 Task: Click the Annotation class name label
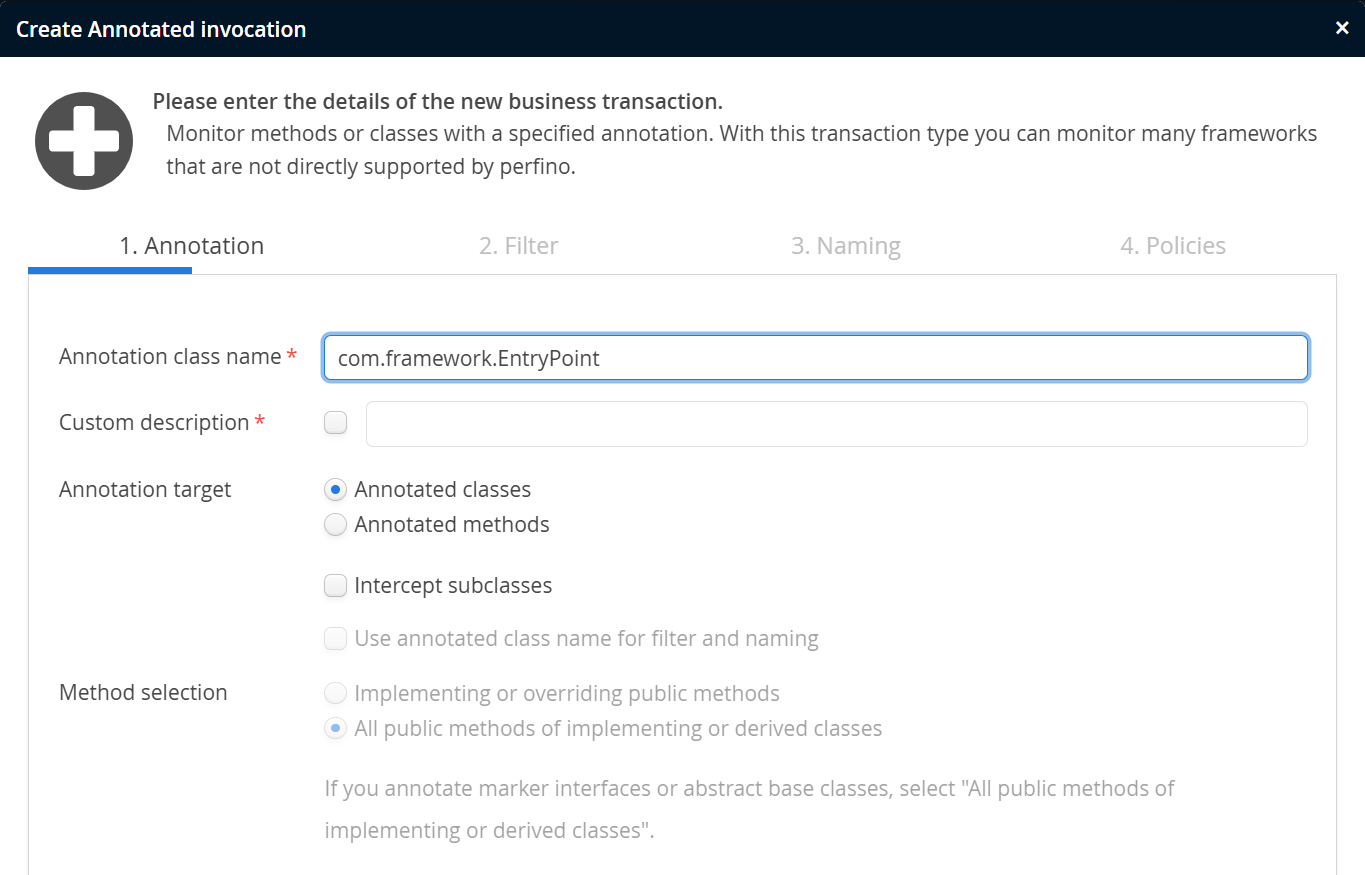point(170,357)
